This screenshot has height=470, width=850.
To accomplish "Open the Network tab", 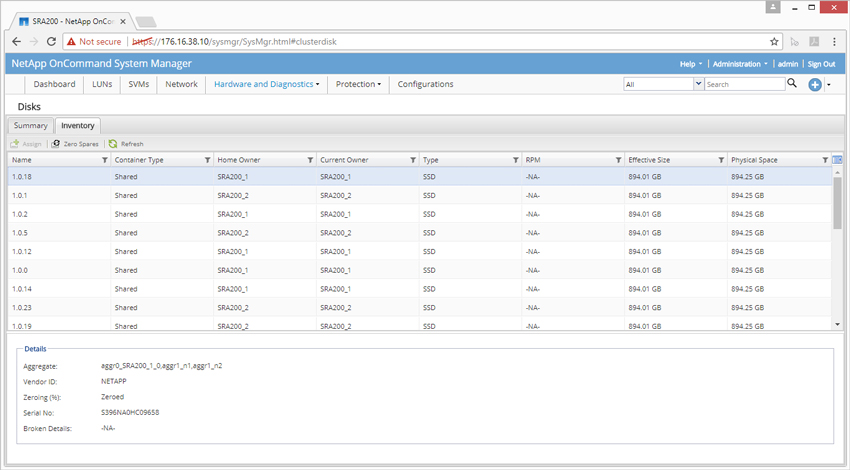I will pyautogui.click(x=181, y=84).
